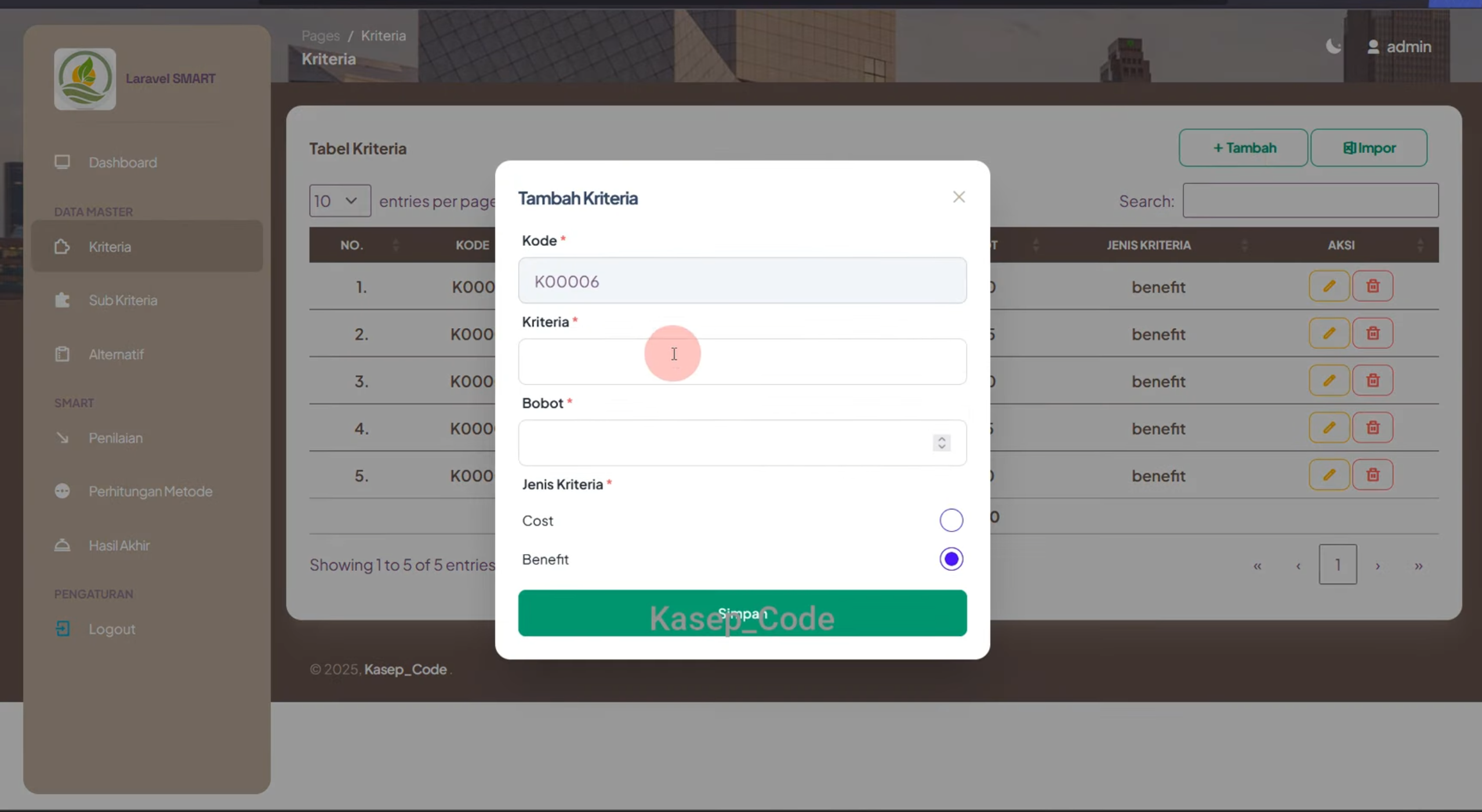Edit row 2 with pencil icon

click(x=1329, y=334)
